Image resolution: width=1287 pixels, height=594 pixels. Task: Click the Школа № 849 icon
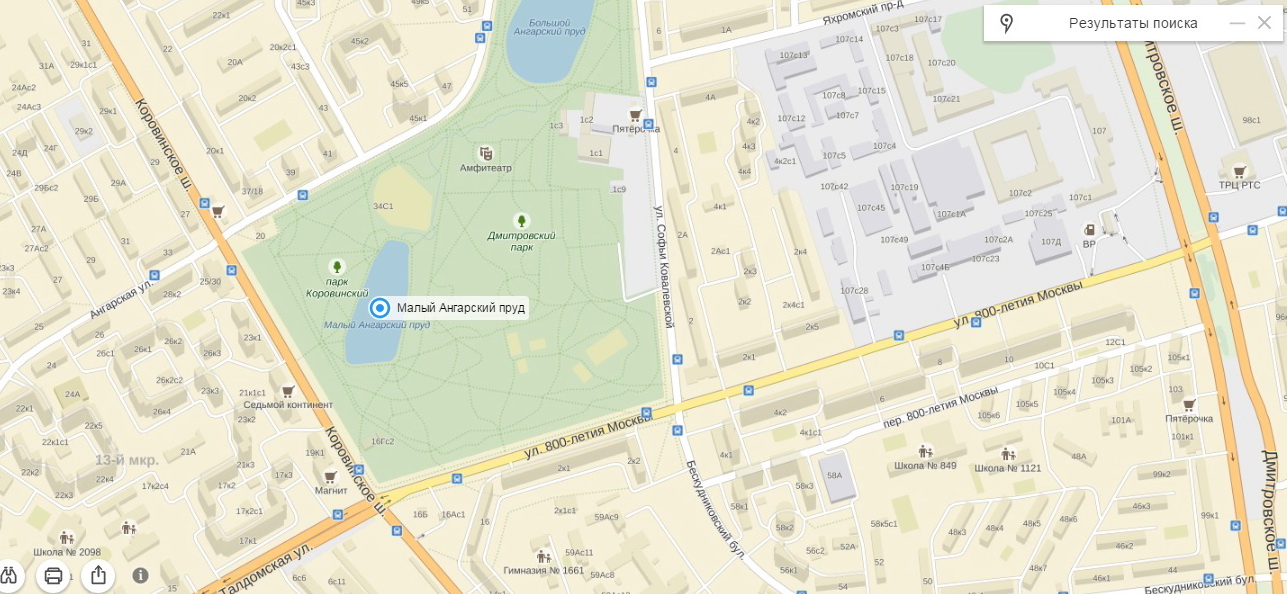pyautogui.click(x=926, y=452)
